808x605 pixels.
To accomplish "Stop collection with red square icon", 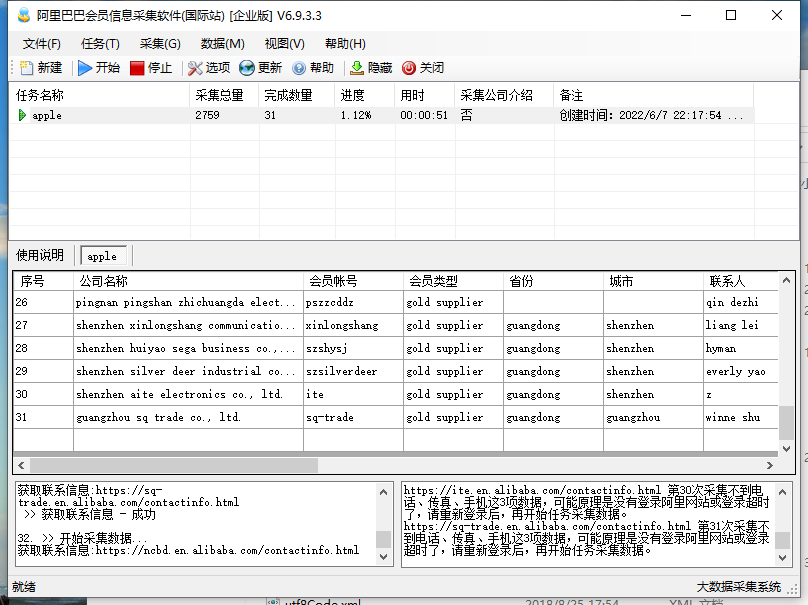I will tap(137, 68).
